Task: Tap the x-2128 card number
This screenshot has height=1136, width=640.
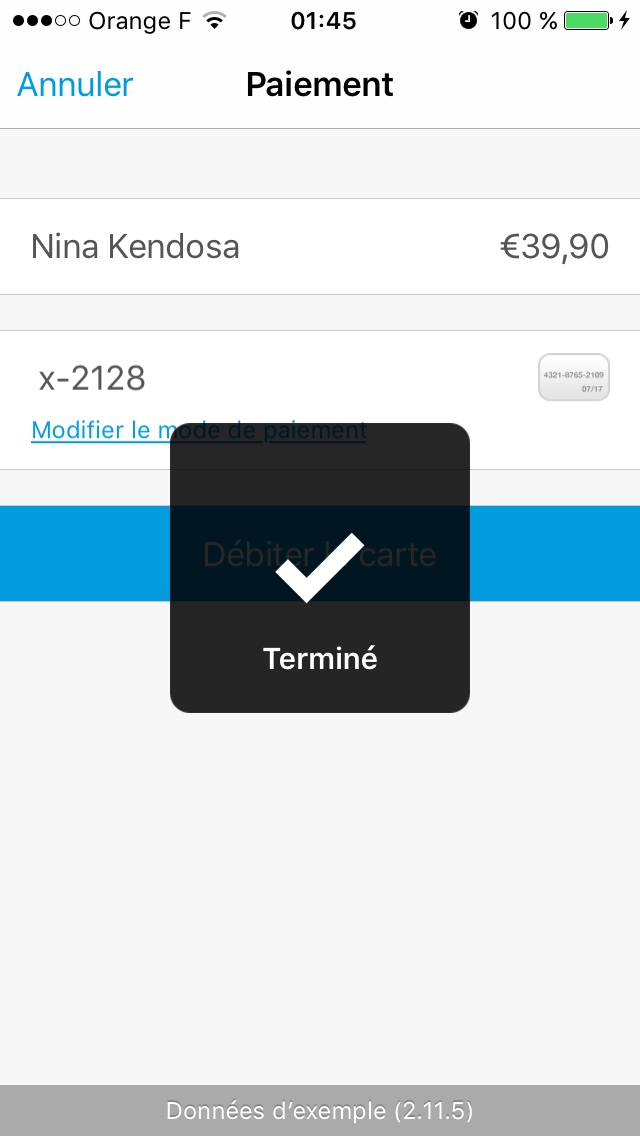Action: (92, 378)
